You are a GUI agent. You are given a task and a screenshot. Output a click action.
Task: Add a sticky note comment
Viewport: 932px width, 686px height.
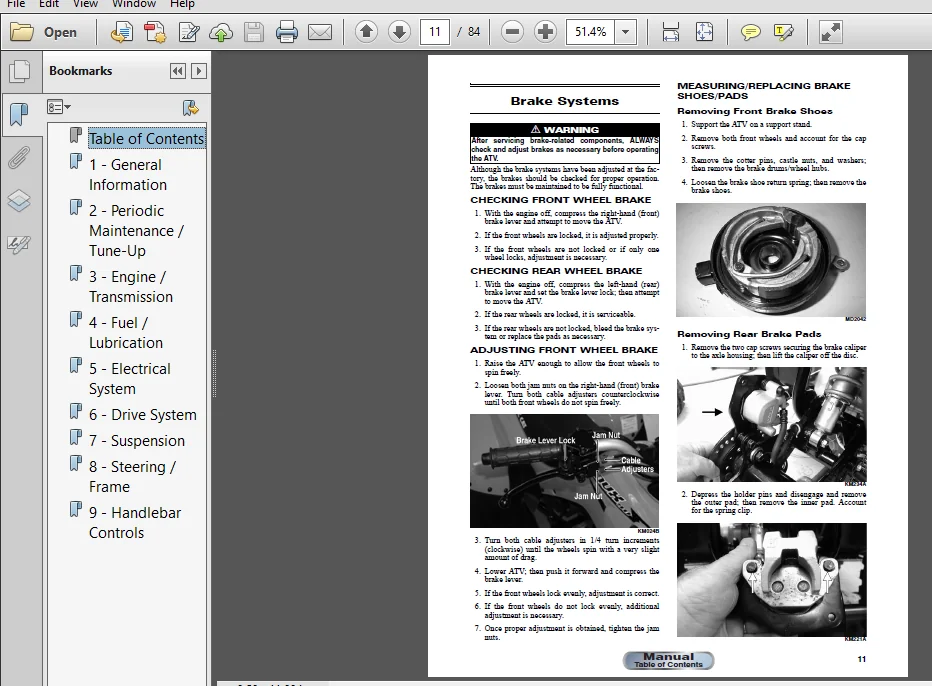[x=750, y=32]
